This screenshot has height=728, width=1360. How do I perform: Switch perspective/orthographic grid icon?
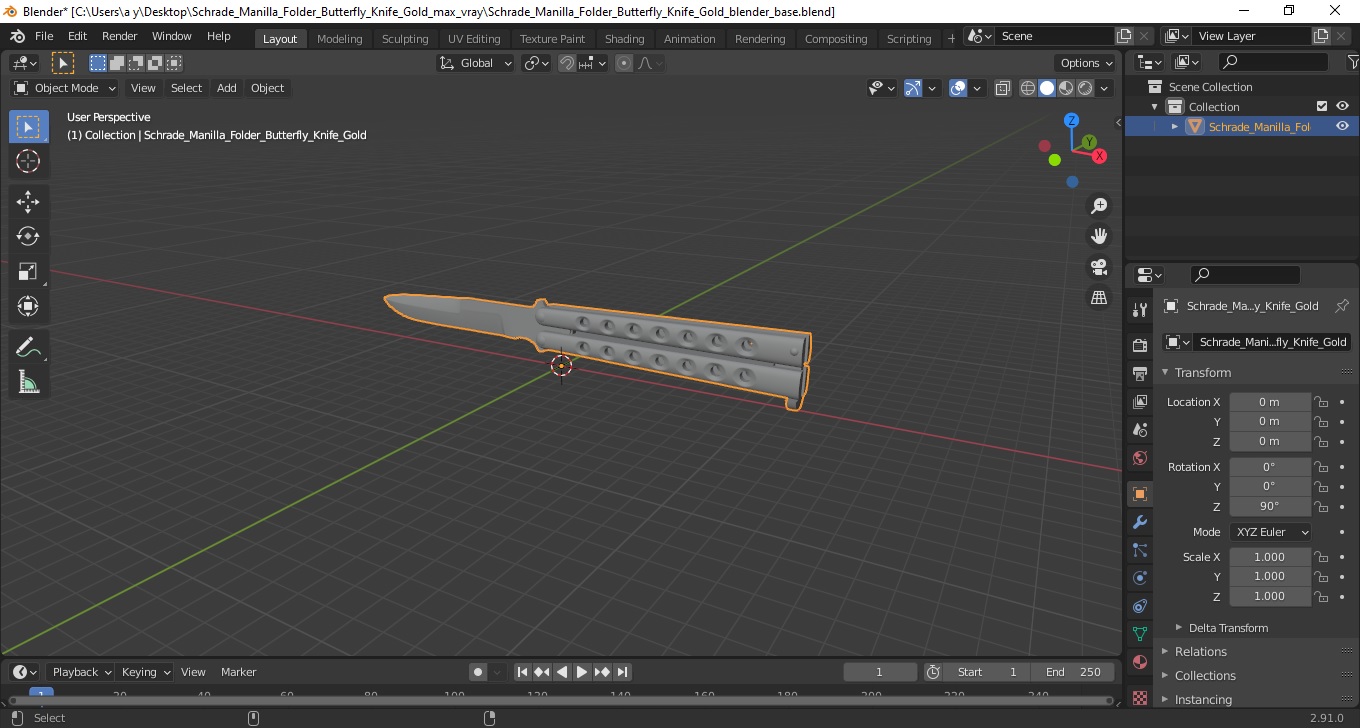pyautogui.click(x=1099, y=297)
